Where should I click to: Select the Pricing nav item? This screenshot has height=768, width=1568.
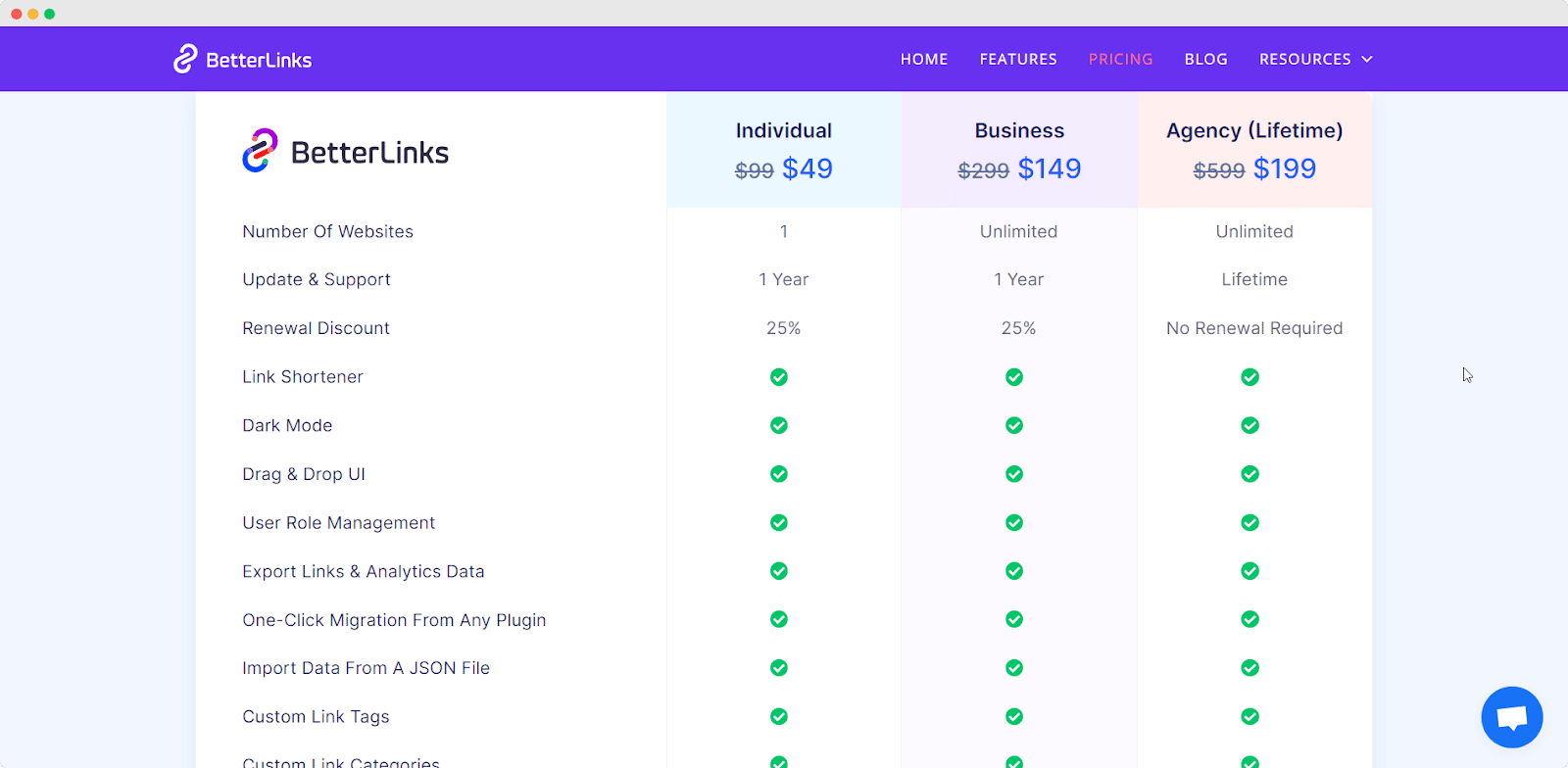tap(1120, 60)
